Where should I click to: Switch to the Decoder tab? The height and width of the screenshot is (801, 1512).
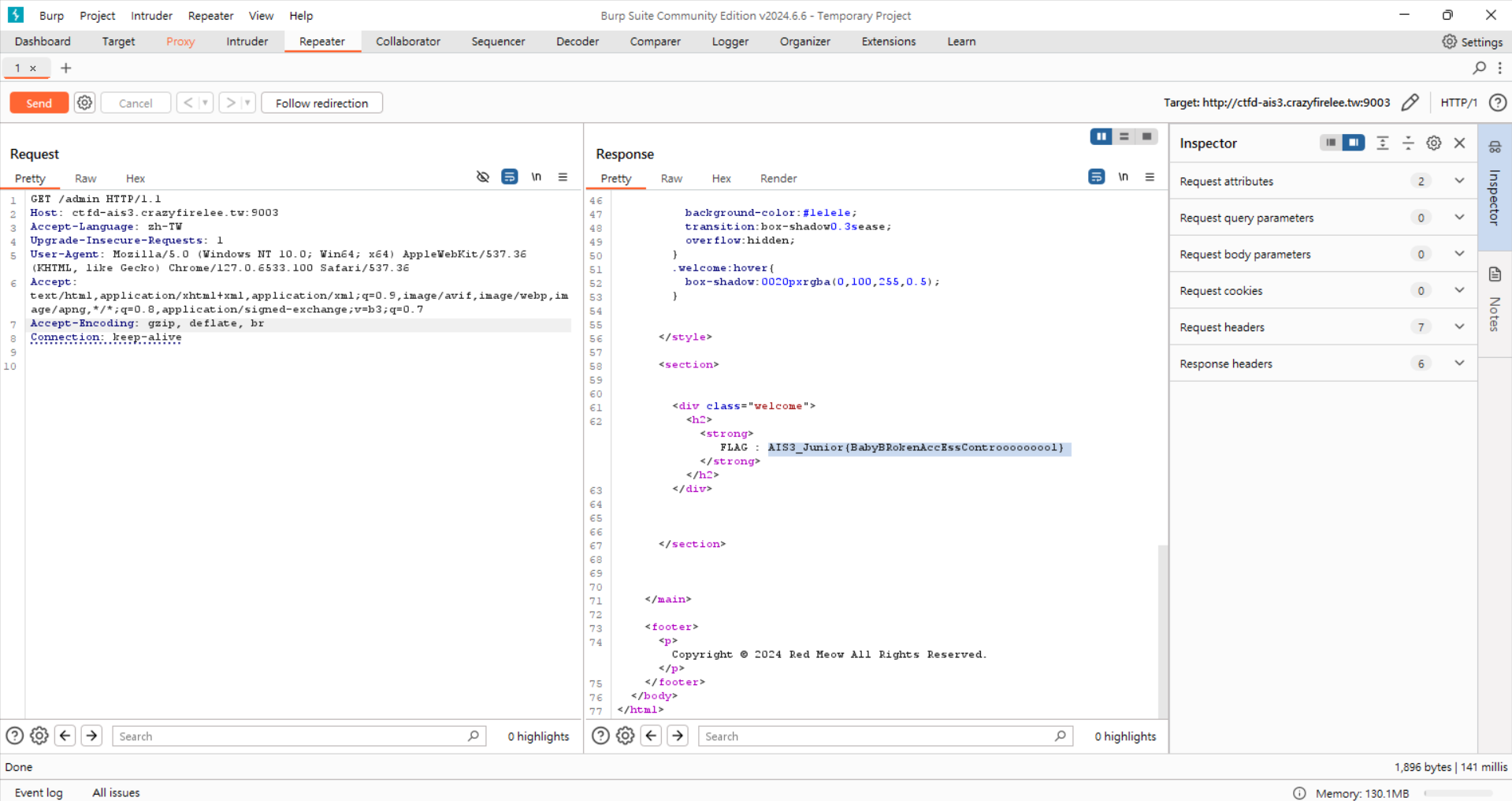click(x=577, y=42)
